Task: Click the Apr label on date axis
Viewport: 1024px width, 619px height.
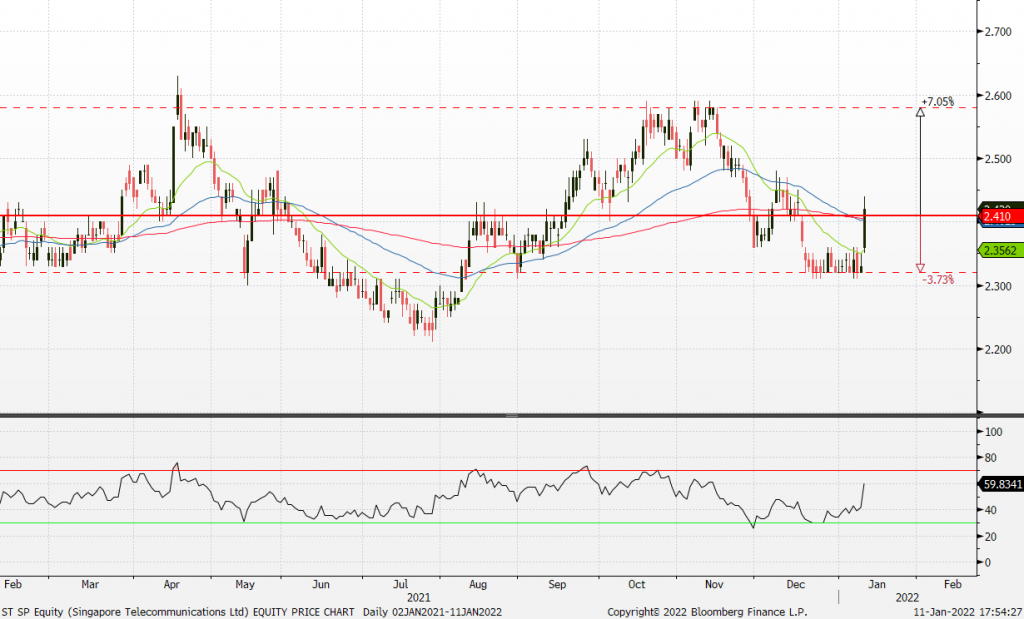Action: tap(171, 581)
